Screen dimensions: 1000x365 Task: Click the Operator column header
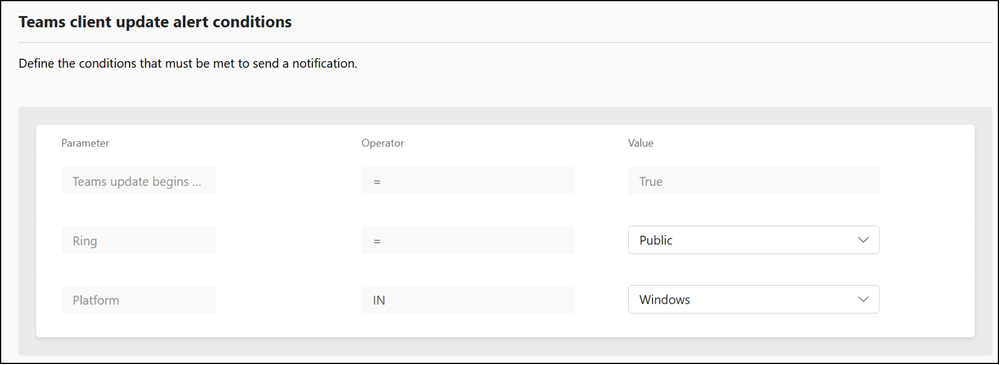pos(383,143)
